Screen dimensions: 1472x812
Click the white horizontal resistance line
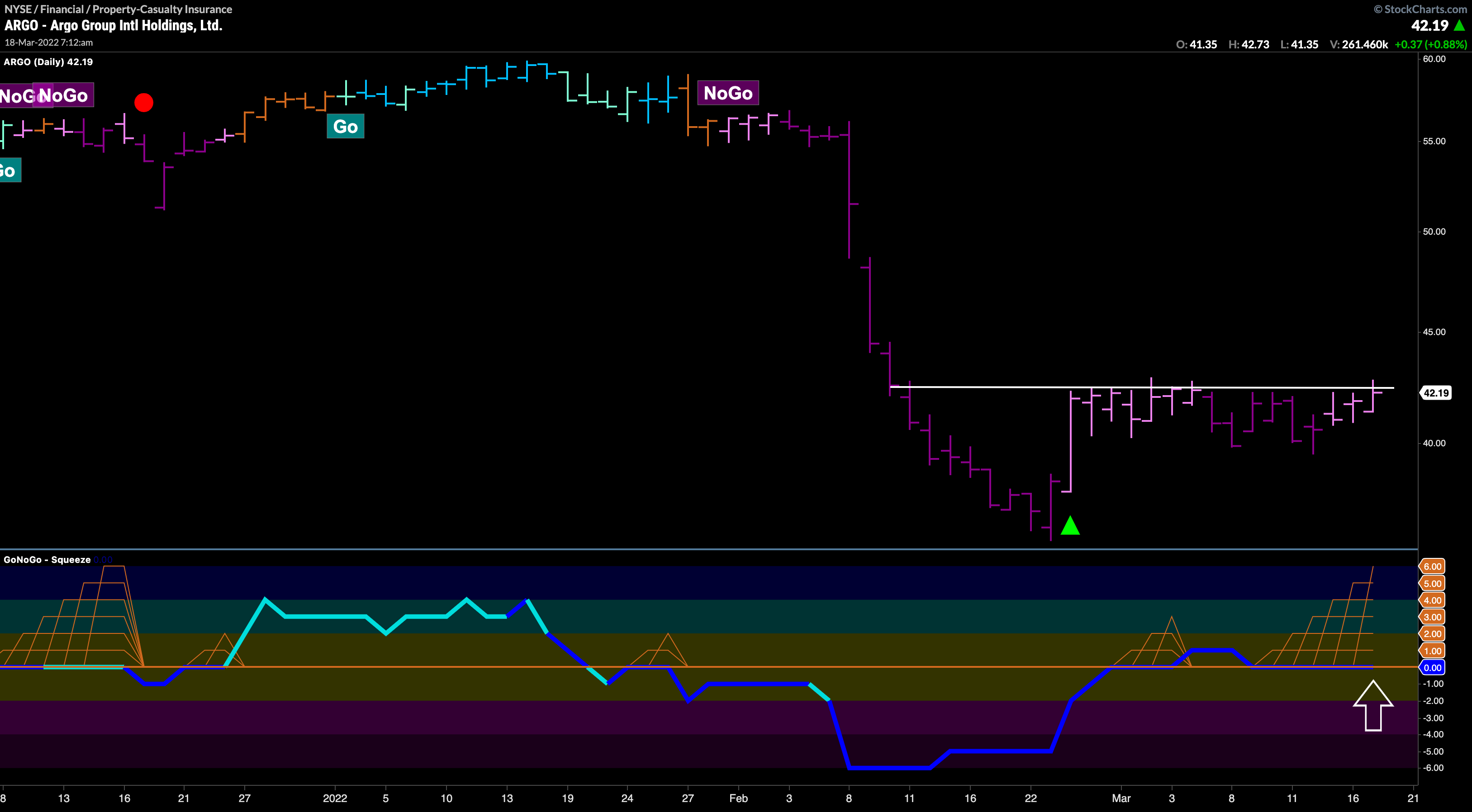[x=1142, y=387]
